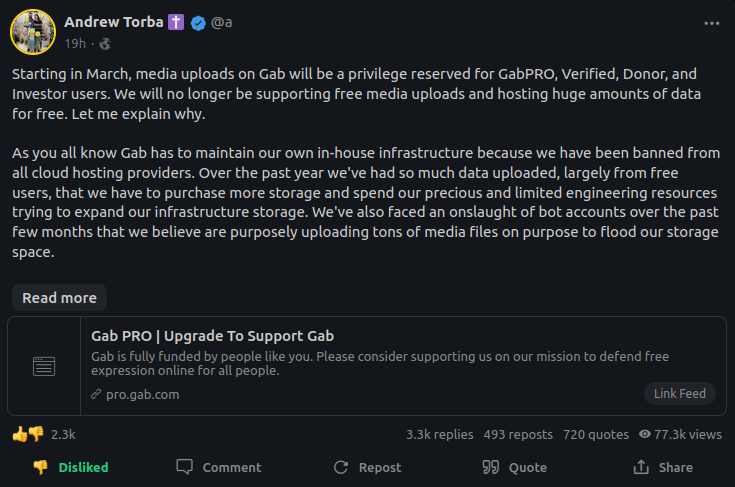Click the Repost circular arrow button
This screenshot has width=735, height=487.
(368, 467)
